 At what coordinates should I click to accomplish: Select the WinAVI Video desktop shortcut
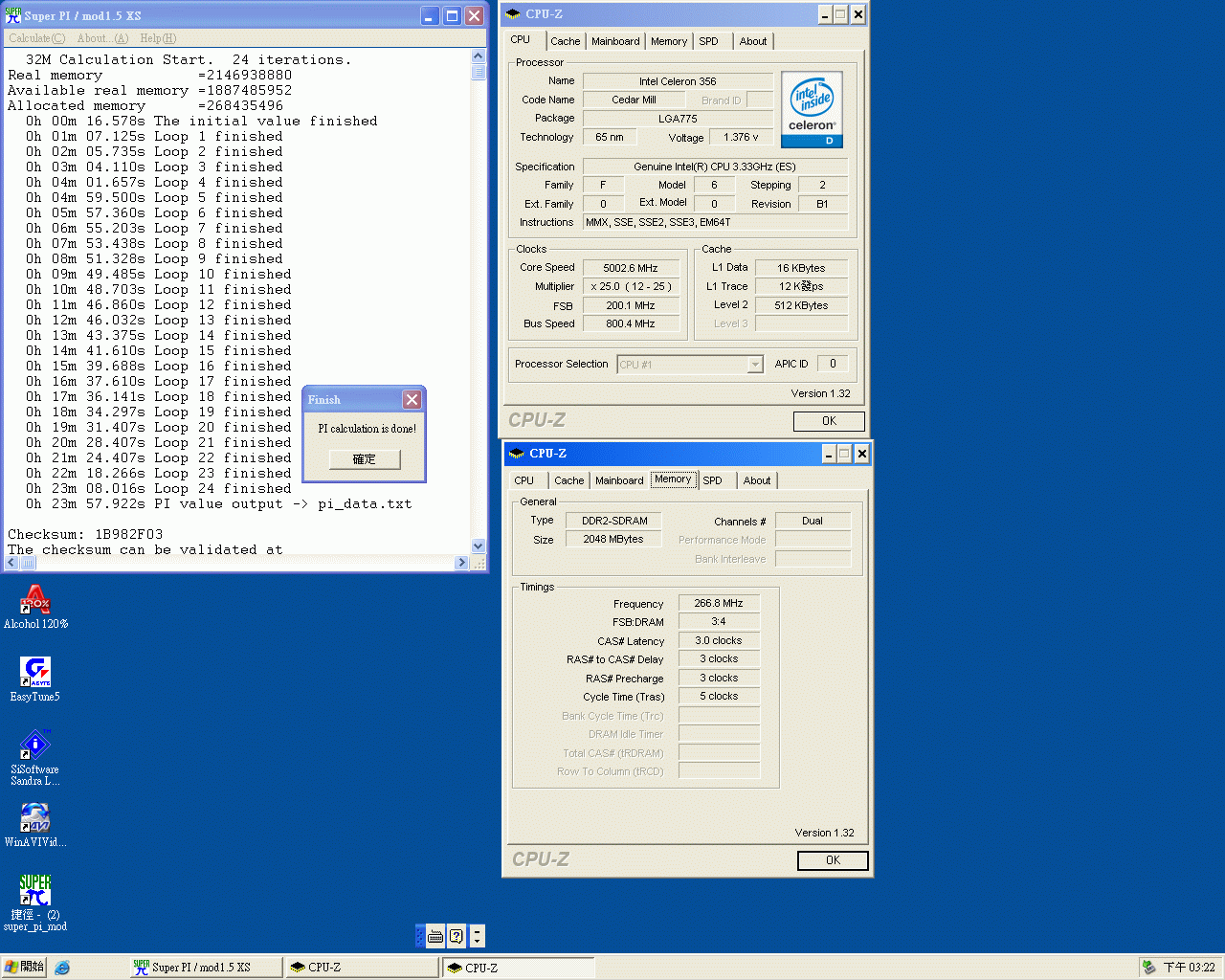click(x=35, y=825)
